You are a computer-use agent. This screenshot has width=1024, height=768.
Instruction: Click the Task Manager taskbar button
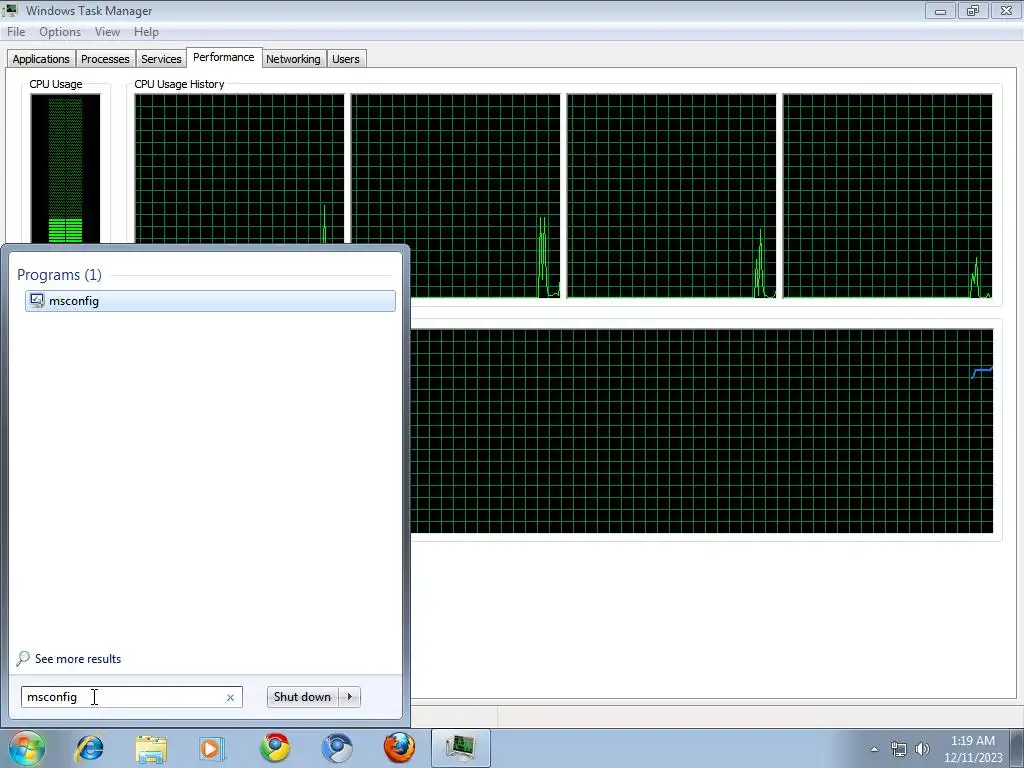coord(460,748)
